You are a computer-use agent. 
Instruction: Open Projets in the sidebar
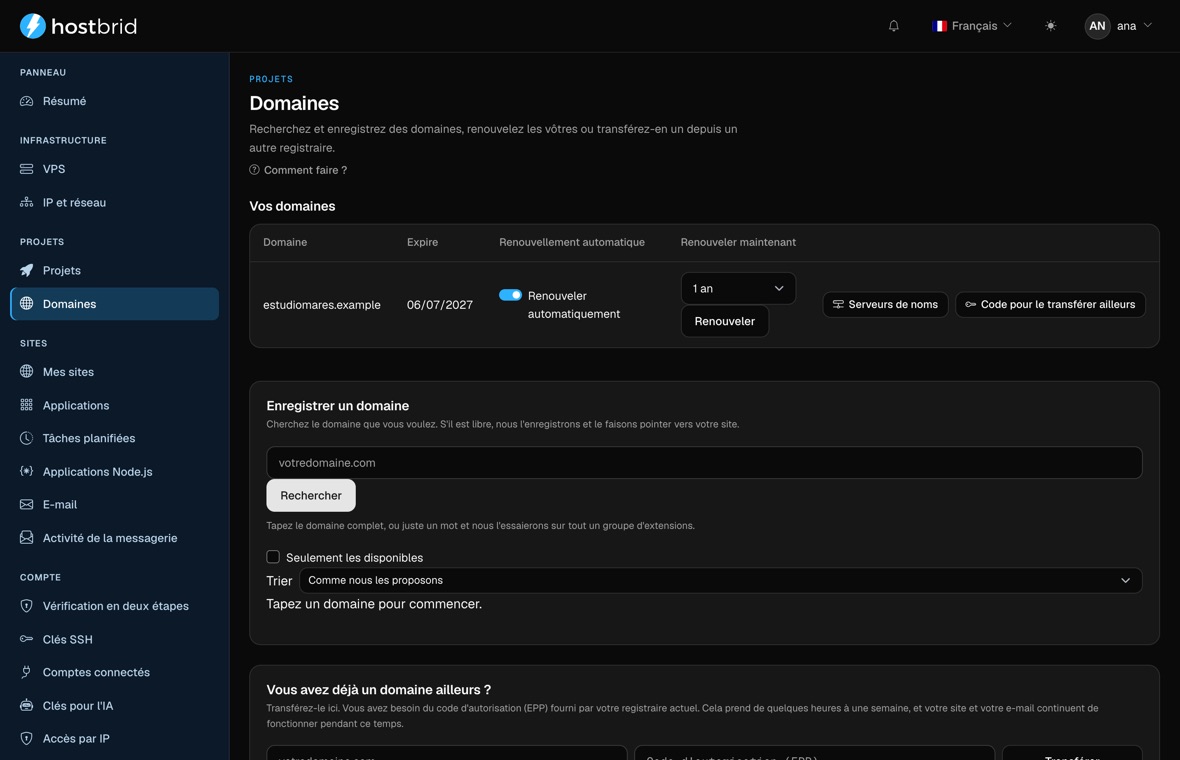tap(114, 270)
